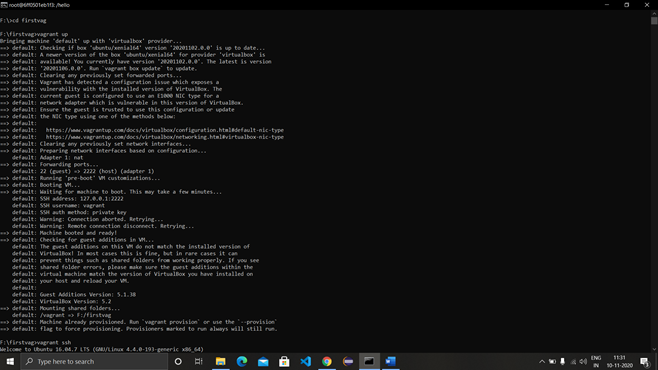Click the 'Mounting shared folders...' line

tap(60, 308)
